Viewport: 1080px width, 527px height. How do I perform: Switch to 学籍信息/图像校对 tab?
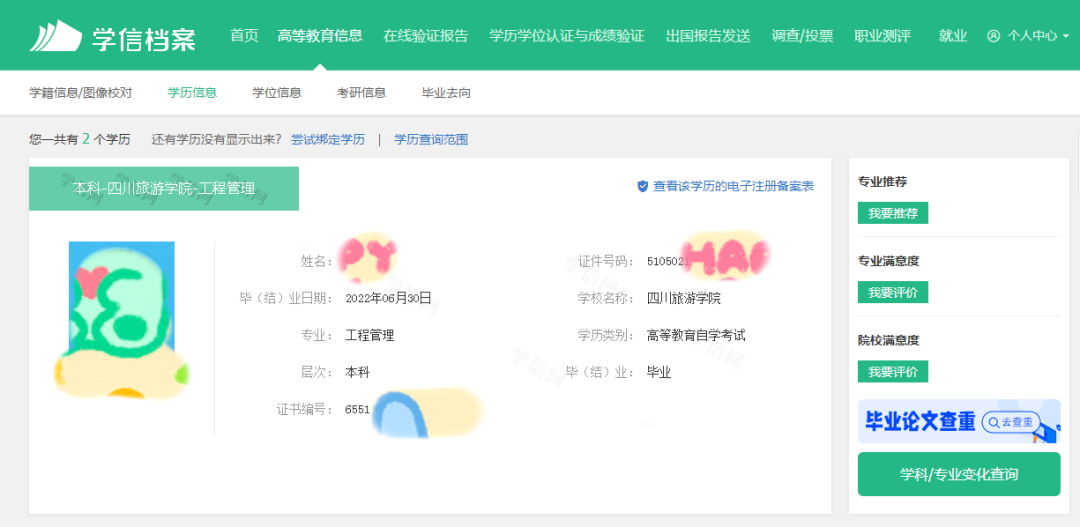point(81,93)
